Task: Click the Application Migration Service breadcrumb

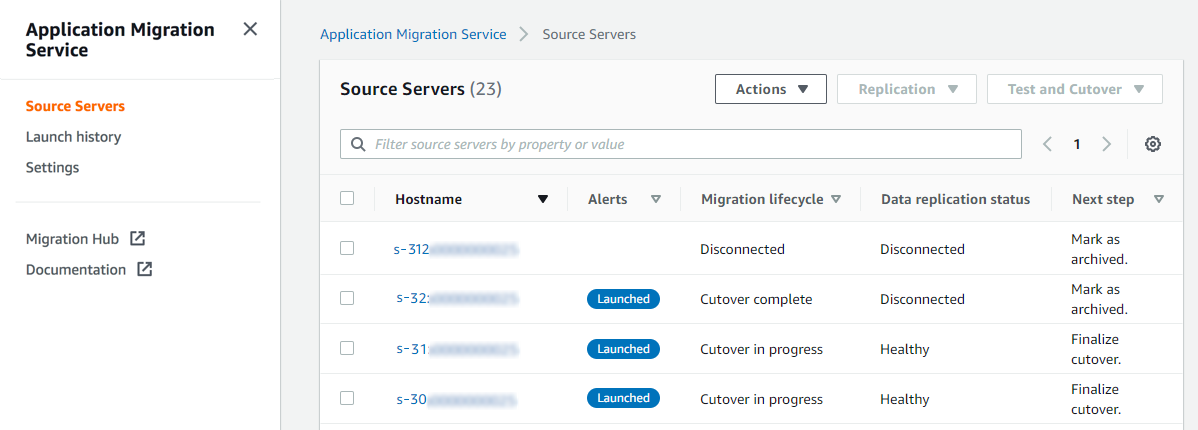Action: pos(413,34)
